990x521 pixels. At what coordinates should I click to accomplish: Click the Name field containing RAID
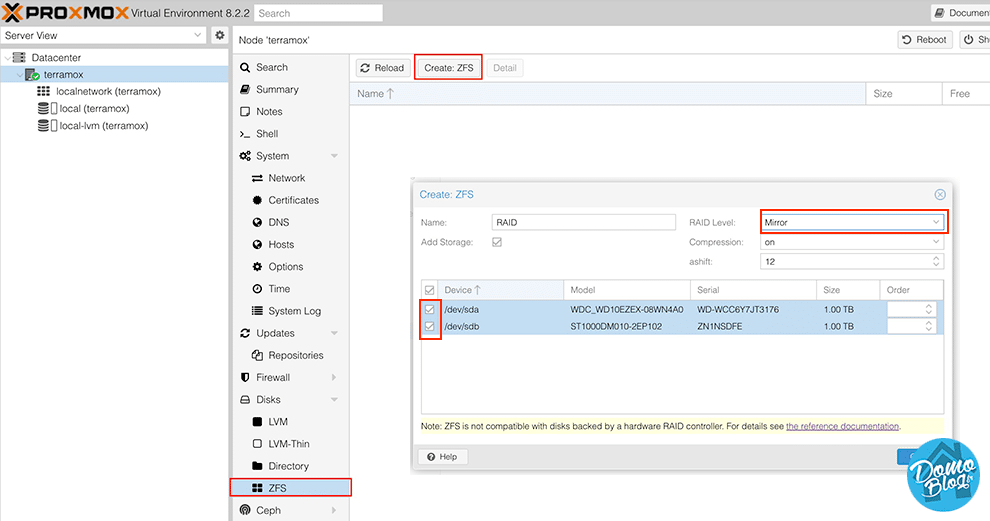point(583,222)
